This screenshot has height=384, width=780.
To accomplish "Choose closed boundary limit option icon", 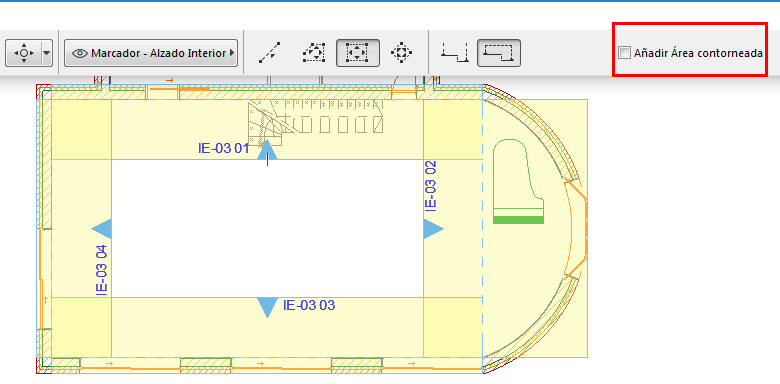I will tap(498, 53).
